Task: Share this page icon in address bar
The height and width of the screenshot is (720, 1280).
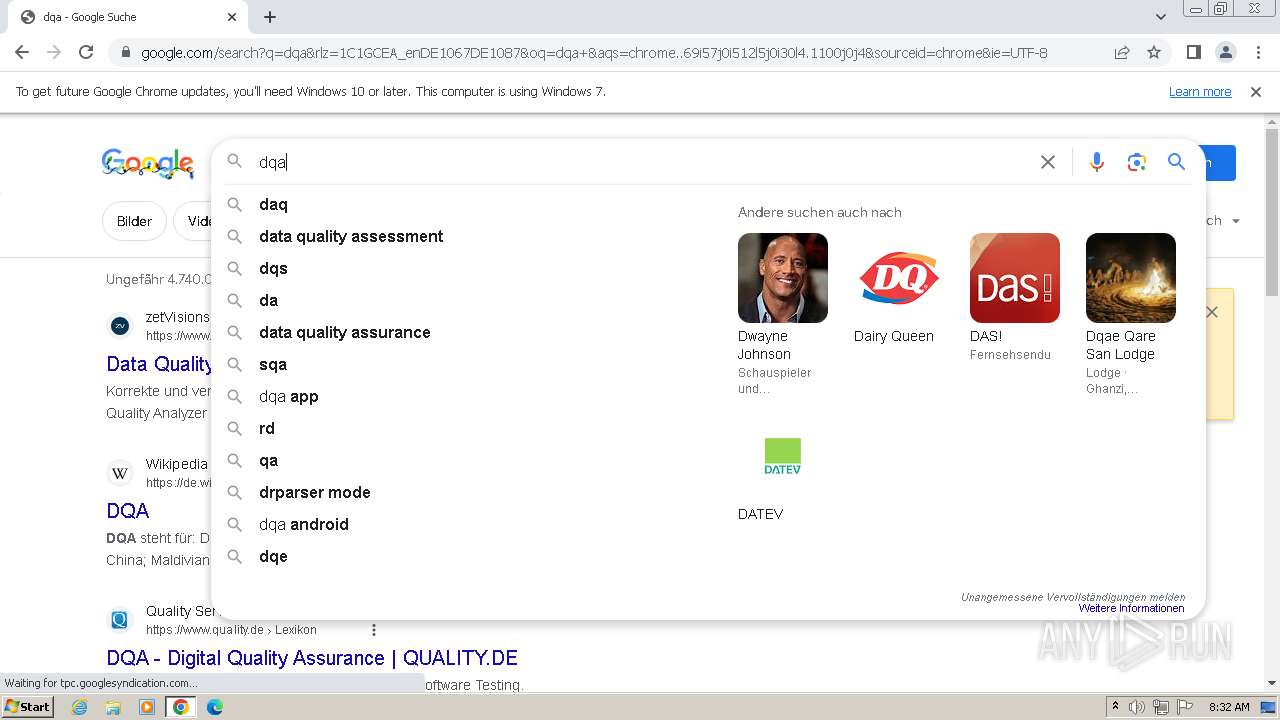Action: (x=1122, y=52)
